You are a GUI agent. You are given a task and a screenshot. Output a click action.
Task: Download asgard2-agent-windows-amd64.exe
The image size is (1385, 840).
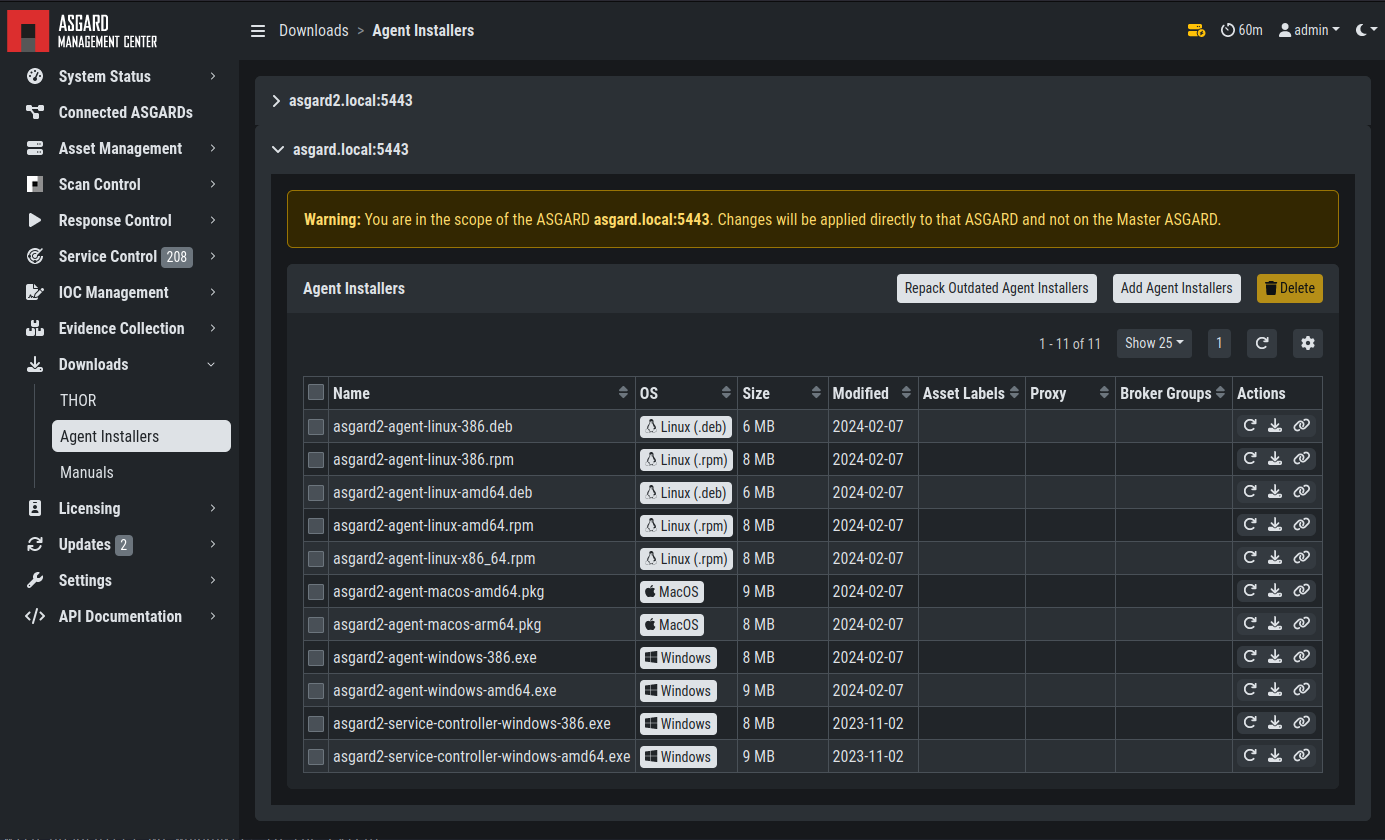click(x=1275, y=690)
